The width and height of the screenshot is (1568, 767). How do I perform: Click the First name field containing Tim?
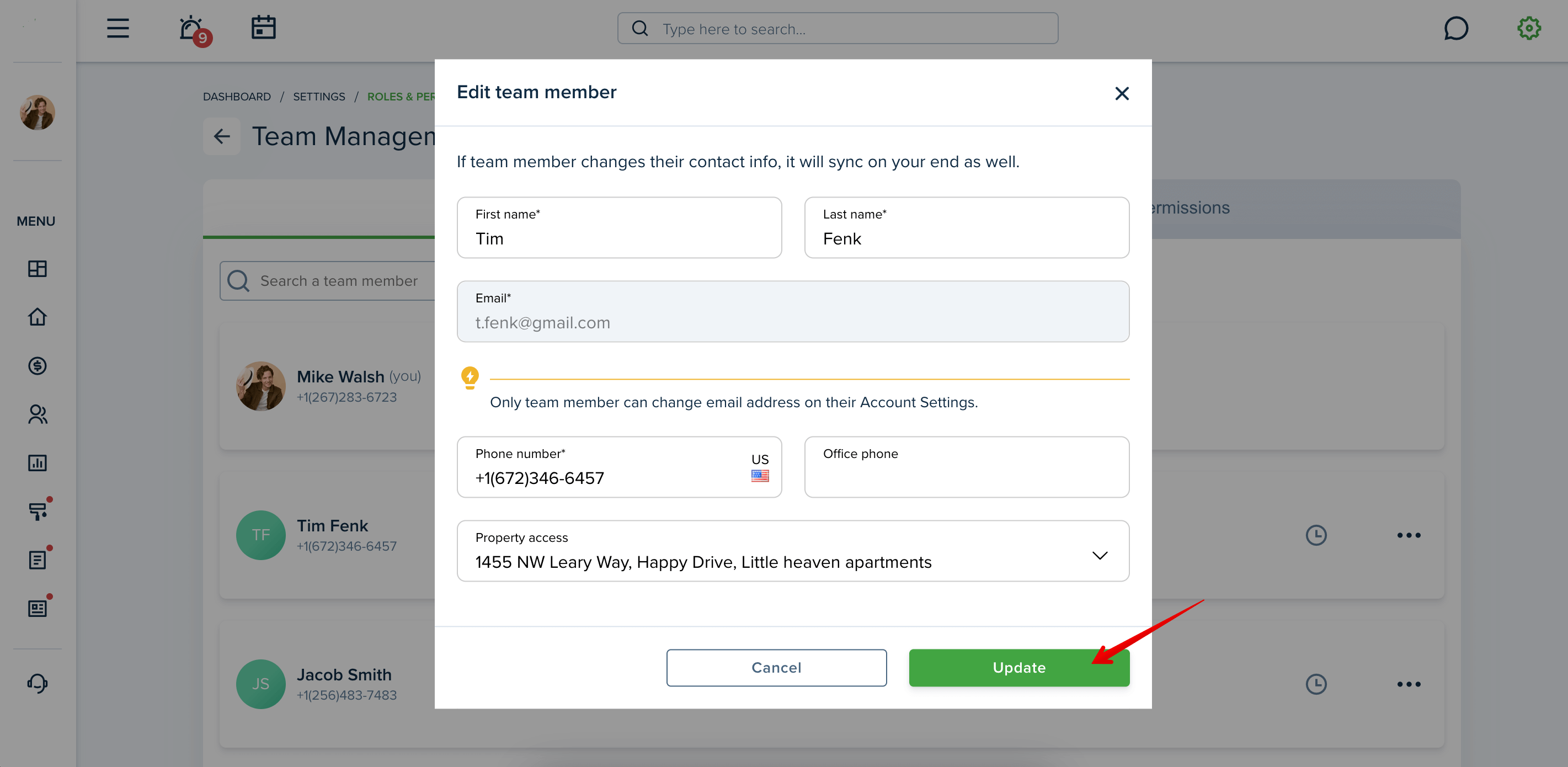pos(619,227)
